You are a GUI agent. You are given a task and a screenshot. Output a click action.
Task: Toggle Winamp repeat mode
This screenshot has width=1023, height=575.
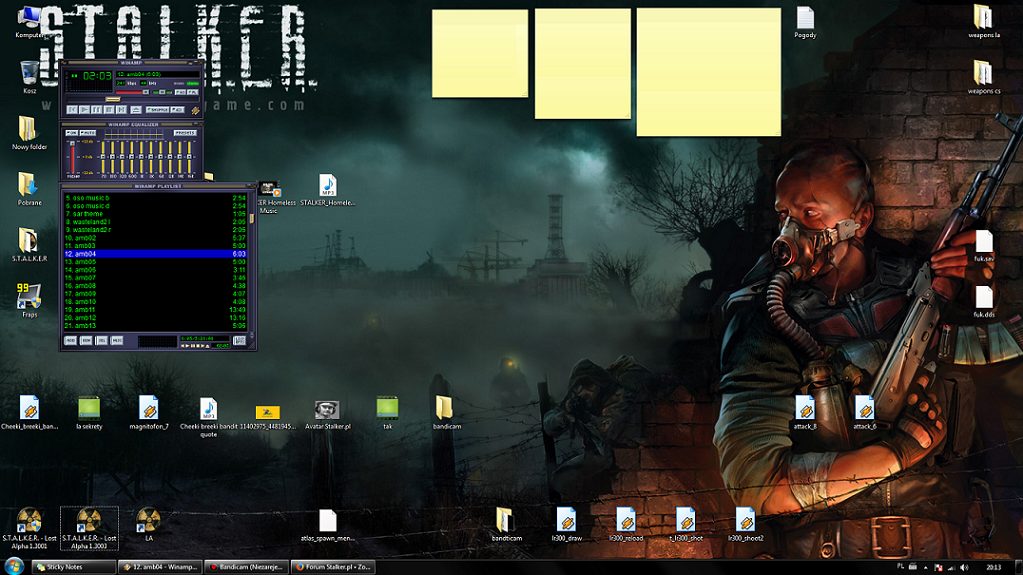click(x=177, y=110)
